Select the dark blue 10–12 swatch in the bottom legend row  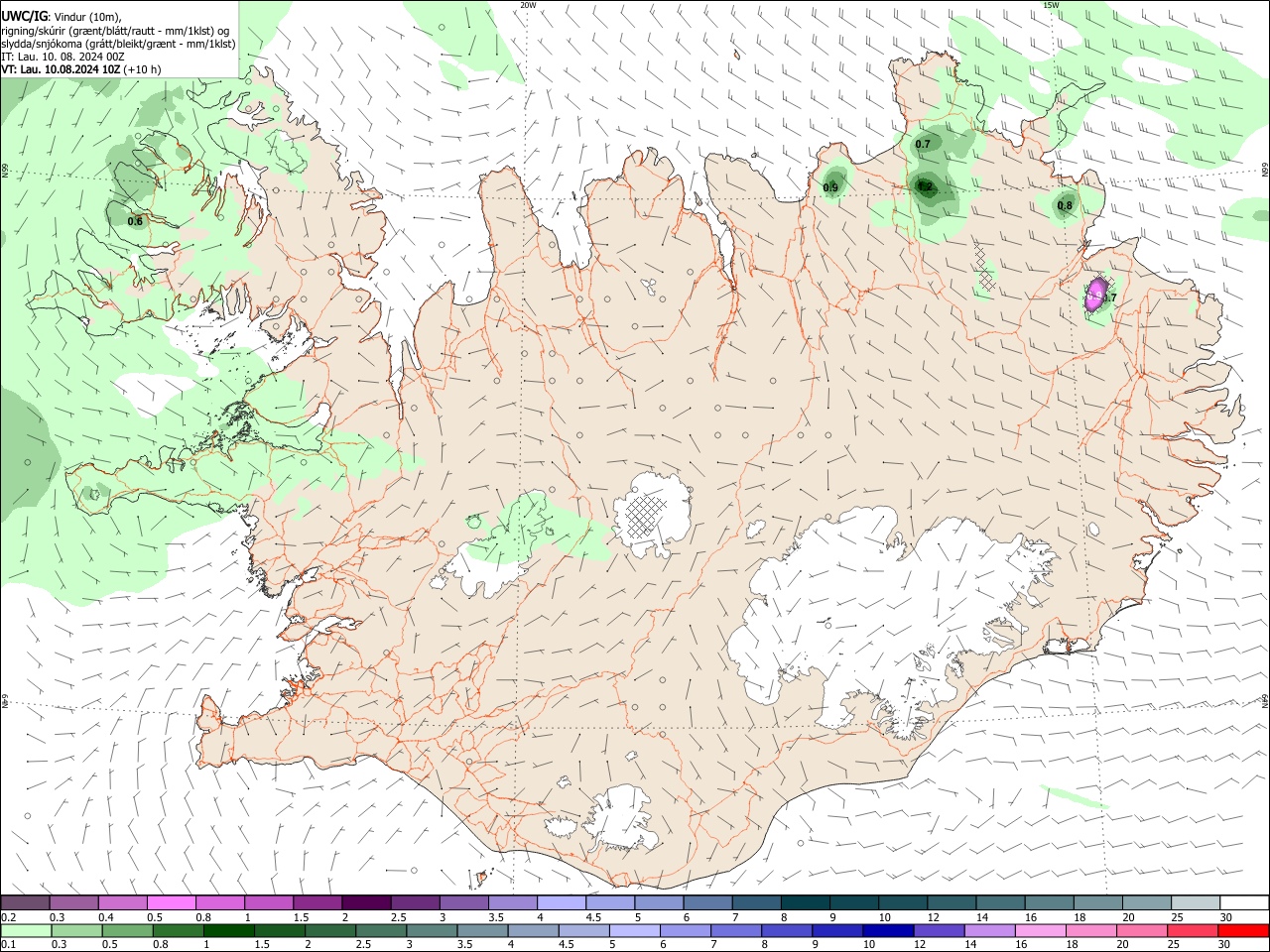tap(886, 931)
